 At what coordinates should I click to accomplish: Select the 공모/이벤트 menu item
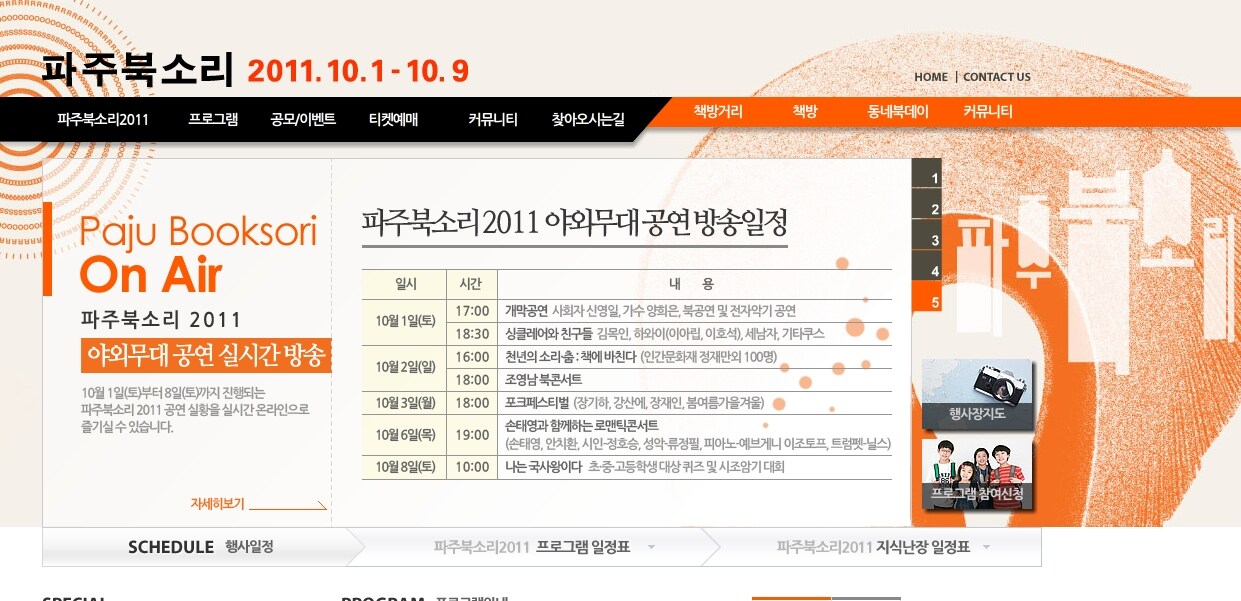(303, 120)
